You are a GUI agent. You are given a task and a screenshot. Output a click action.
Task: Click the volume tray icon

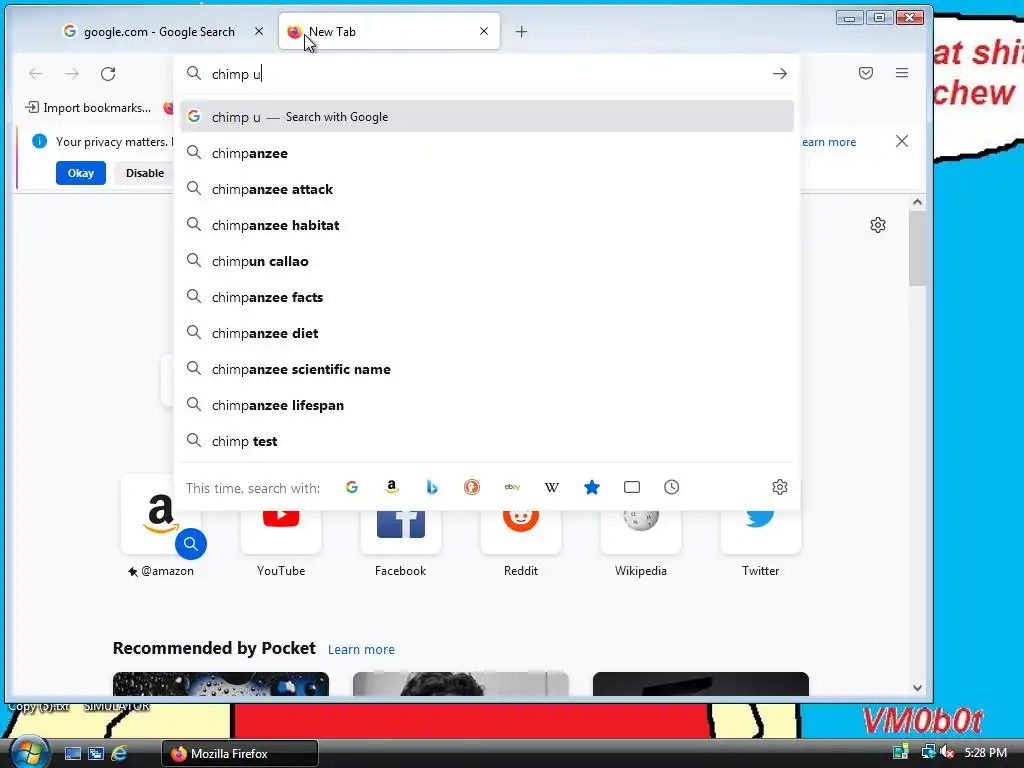pos(948,752)
